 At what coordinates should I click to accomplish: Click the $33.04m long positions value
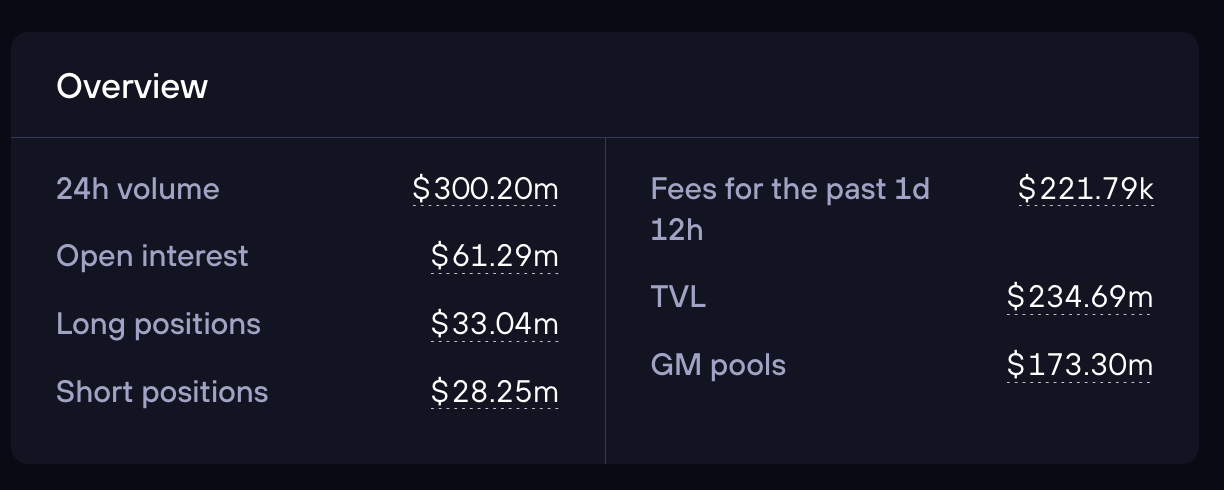[495, 324]
